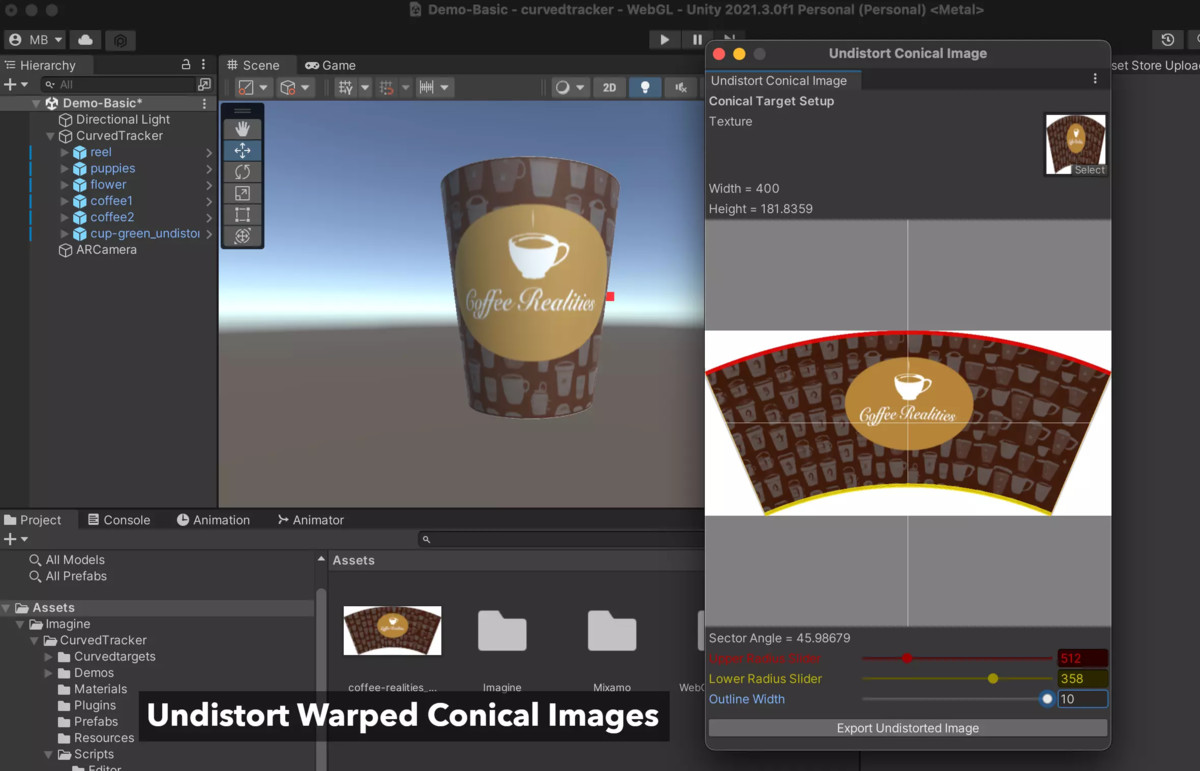Expand the Scripts folder in Project
Viewport: 1200px width, 771px height.
(47, 753)
